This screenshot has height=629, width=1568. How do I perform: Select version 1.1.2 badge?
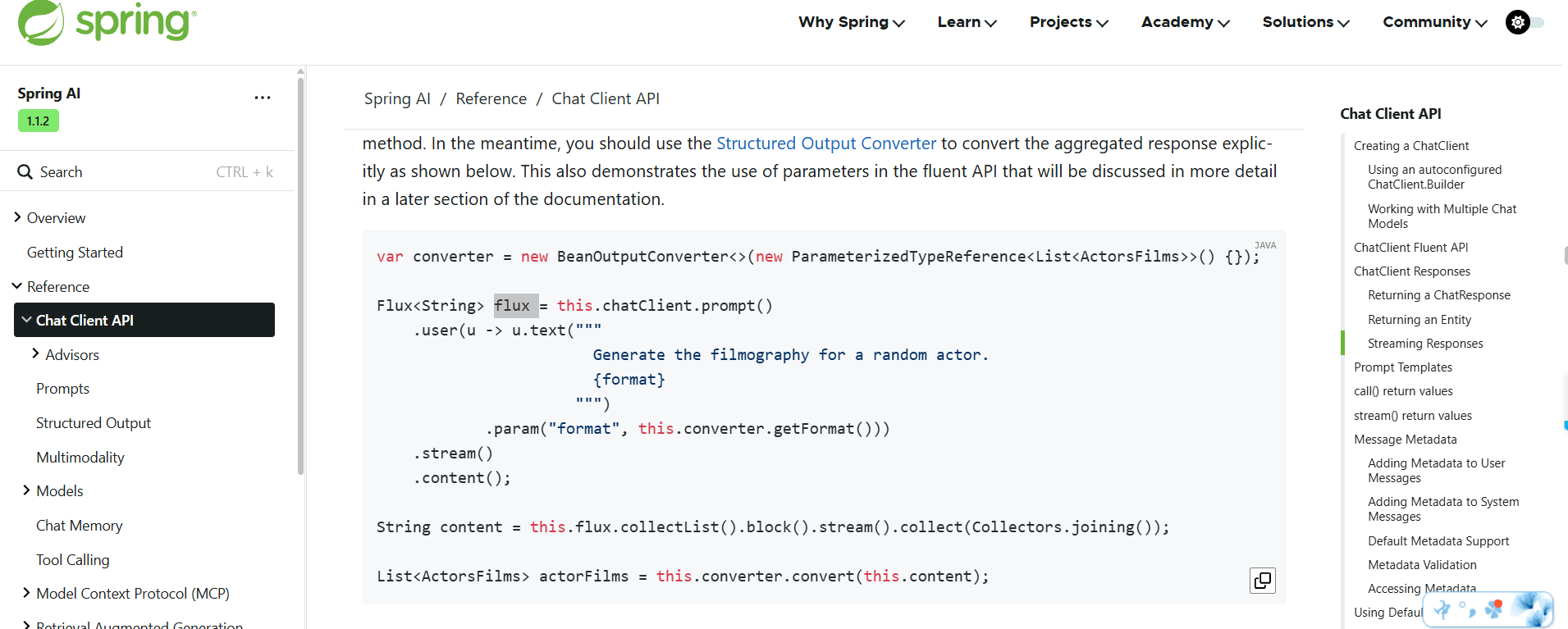tap(39, 121)
